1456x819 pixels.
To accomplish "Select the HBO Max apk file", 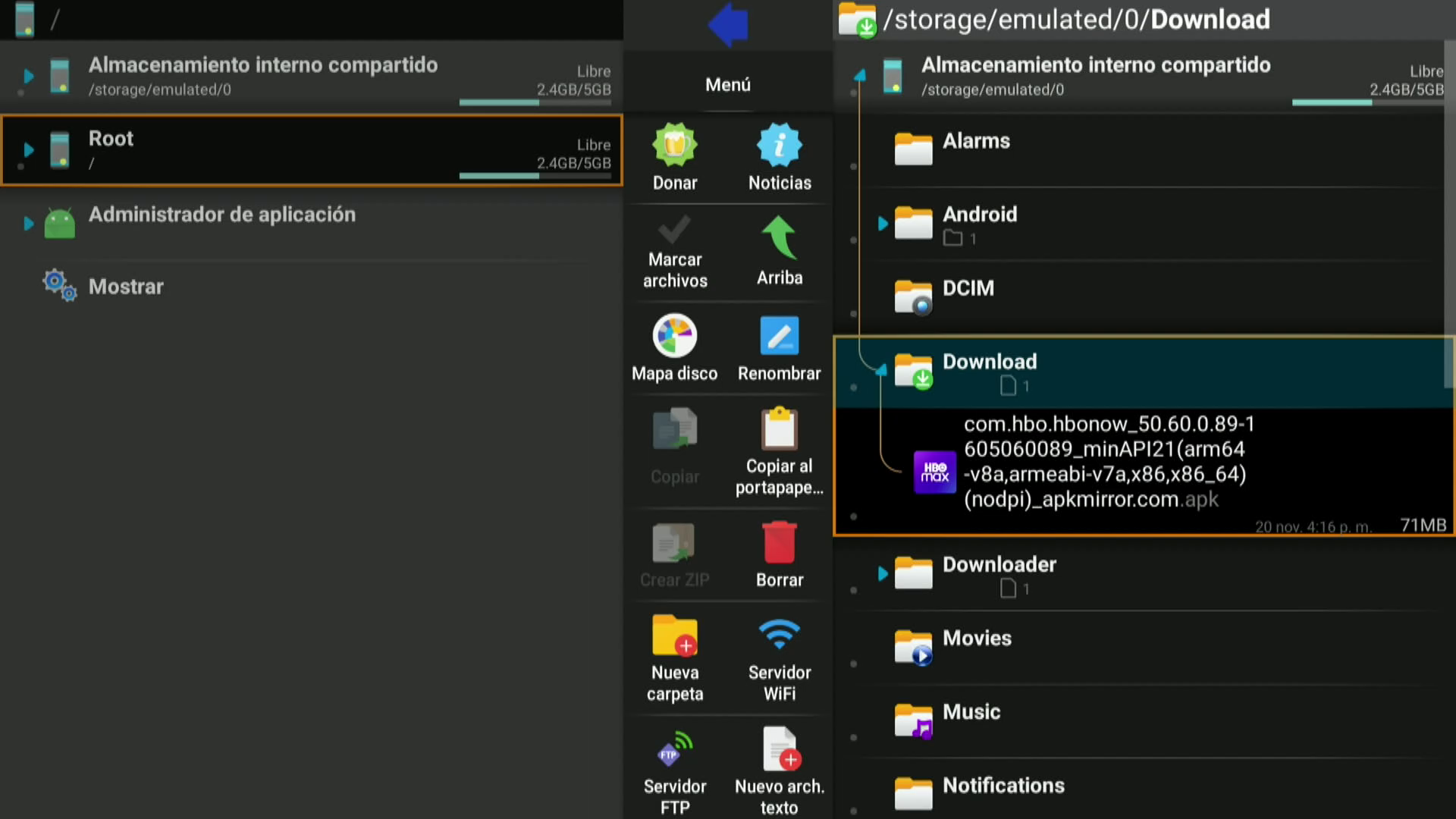I will (1104, 461).
